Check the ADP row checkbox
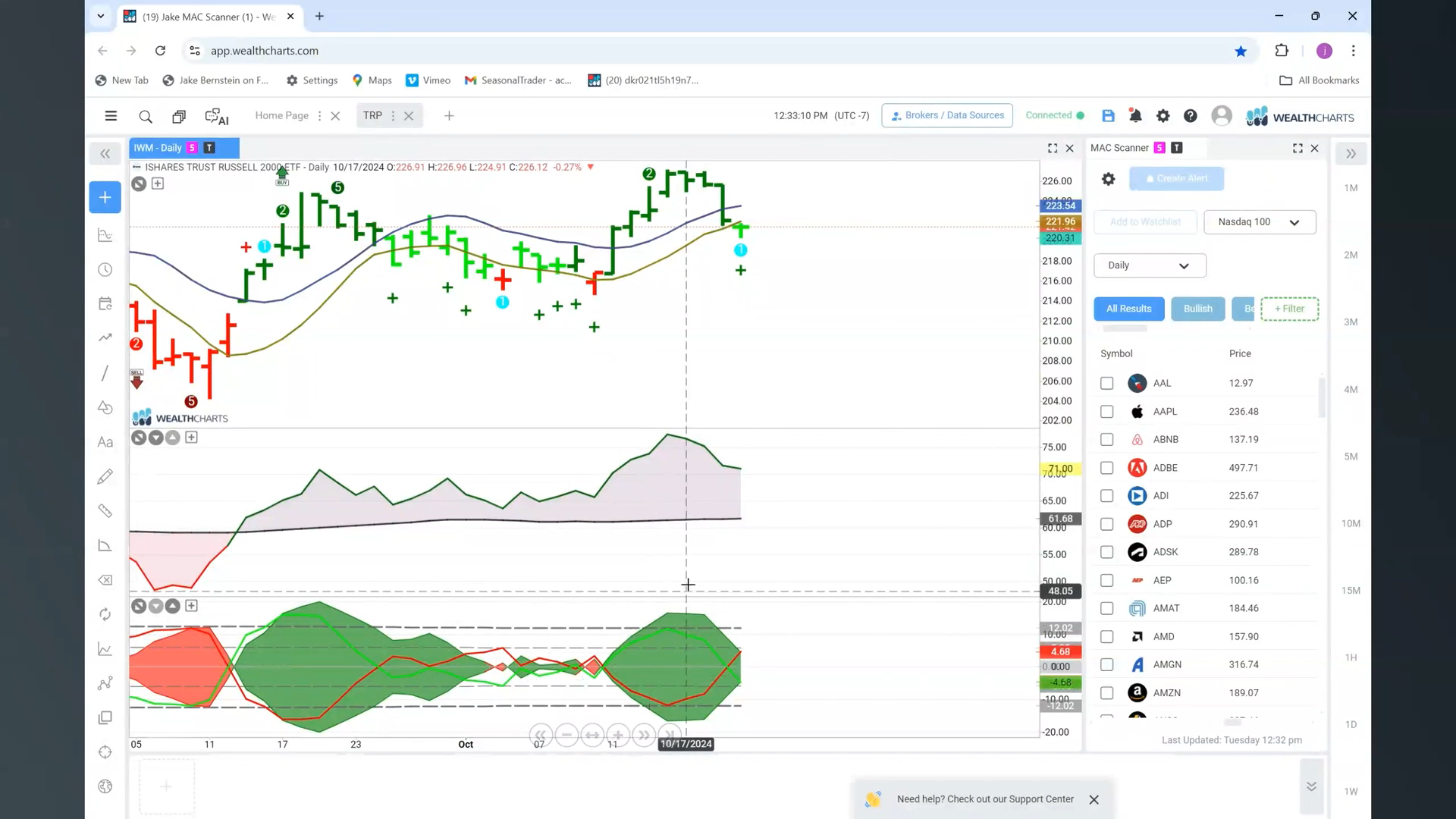The image size is (1456, 819). [x=1106, y=524]
